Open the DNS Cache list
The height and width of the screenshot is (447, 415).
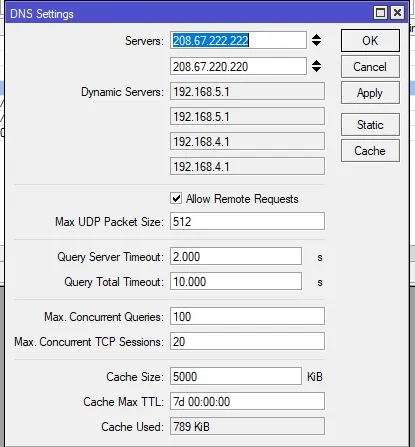pos(370,151)
